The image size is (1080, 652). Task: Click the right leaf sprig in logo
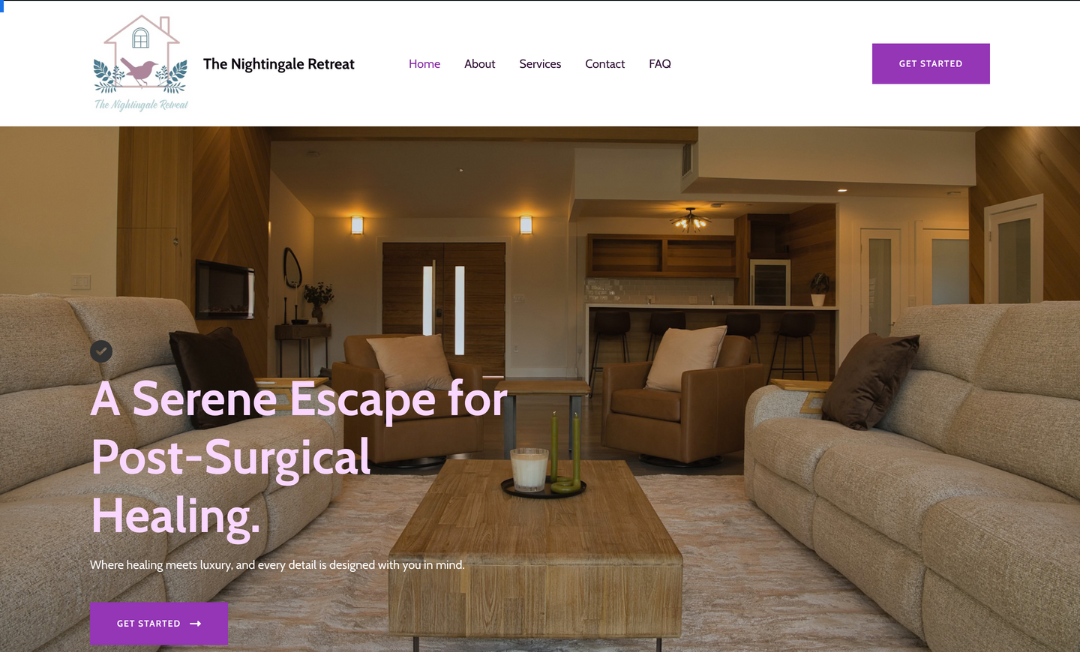coord(173,77)
